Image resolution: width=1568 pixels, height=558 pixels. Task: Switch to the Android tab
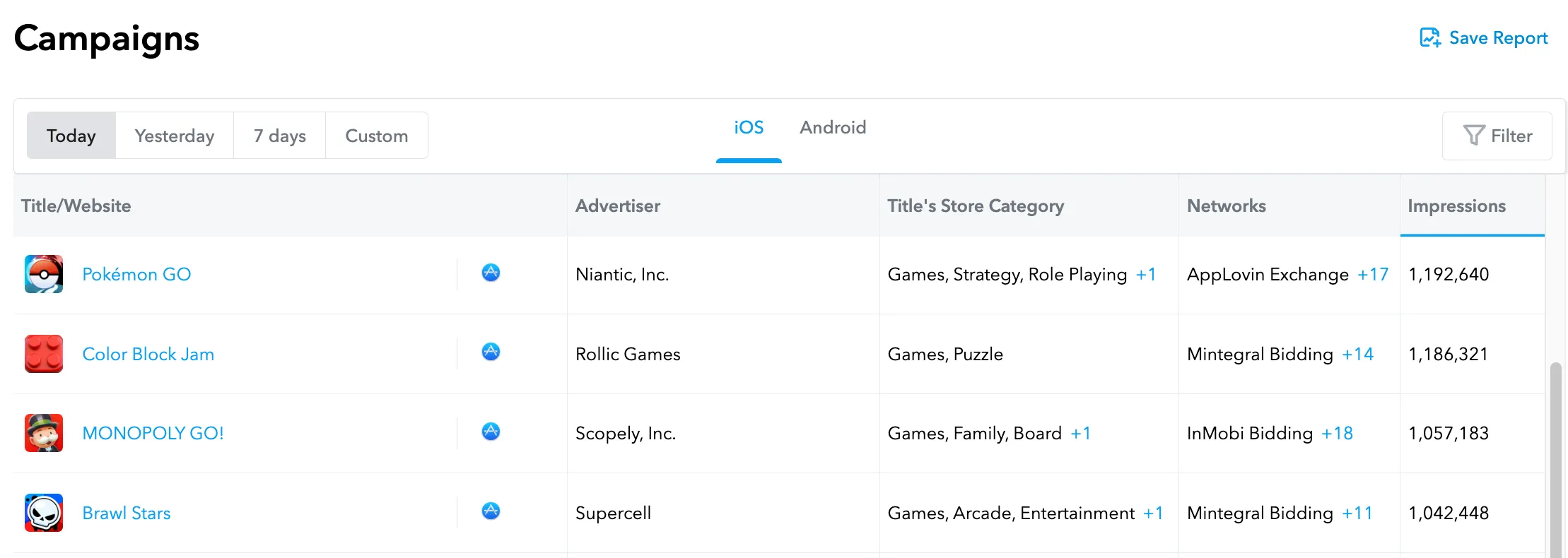point(833,128)
